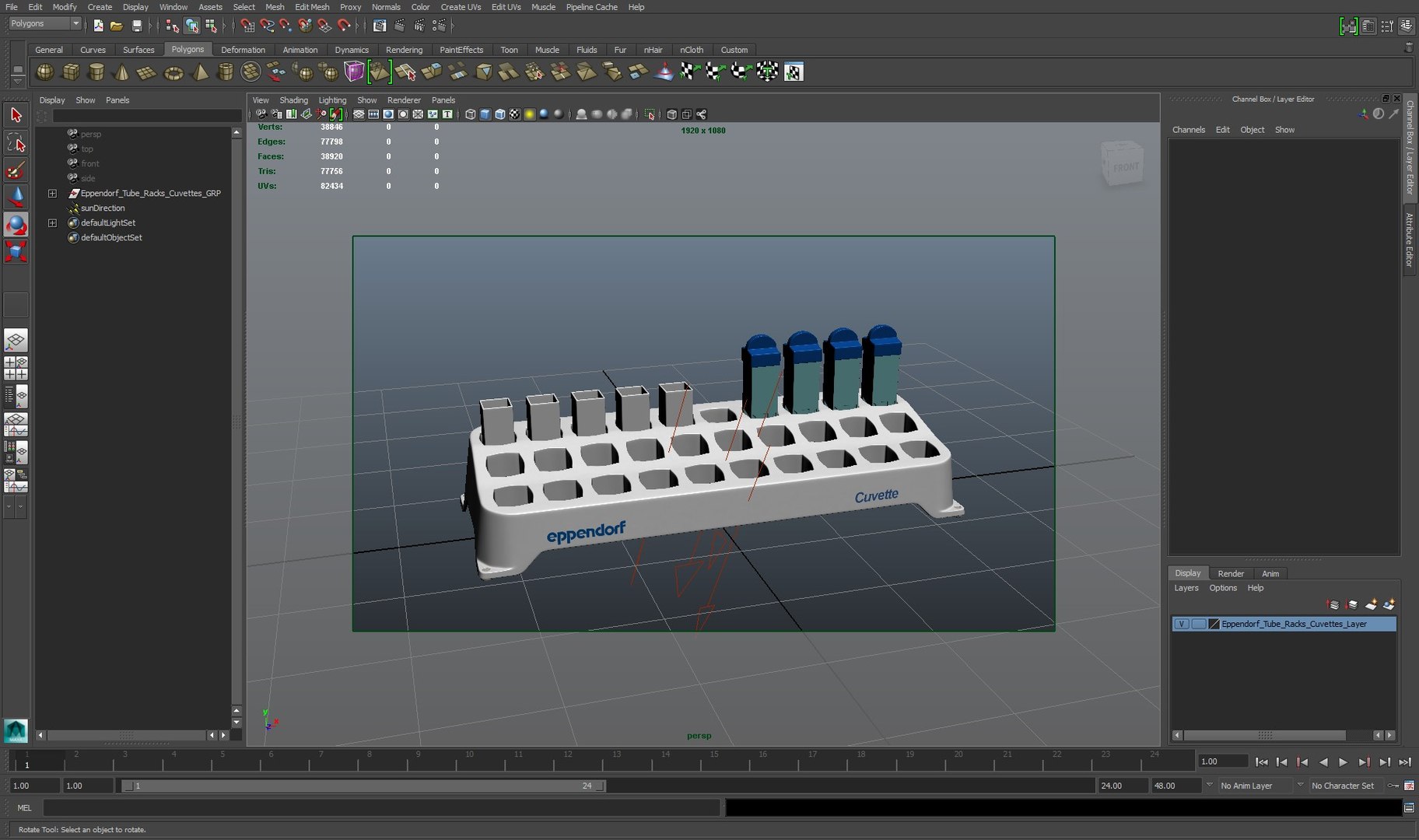Go to the start of playback range
Screen dimensions: 1419x840
(x=1262, y=762)
